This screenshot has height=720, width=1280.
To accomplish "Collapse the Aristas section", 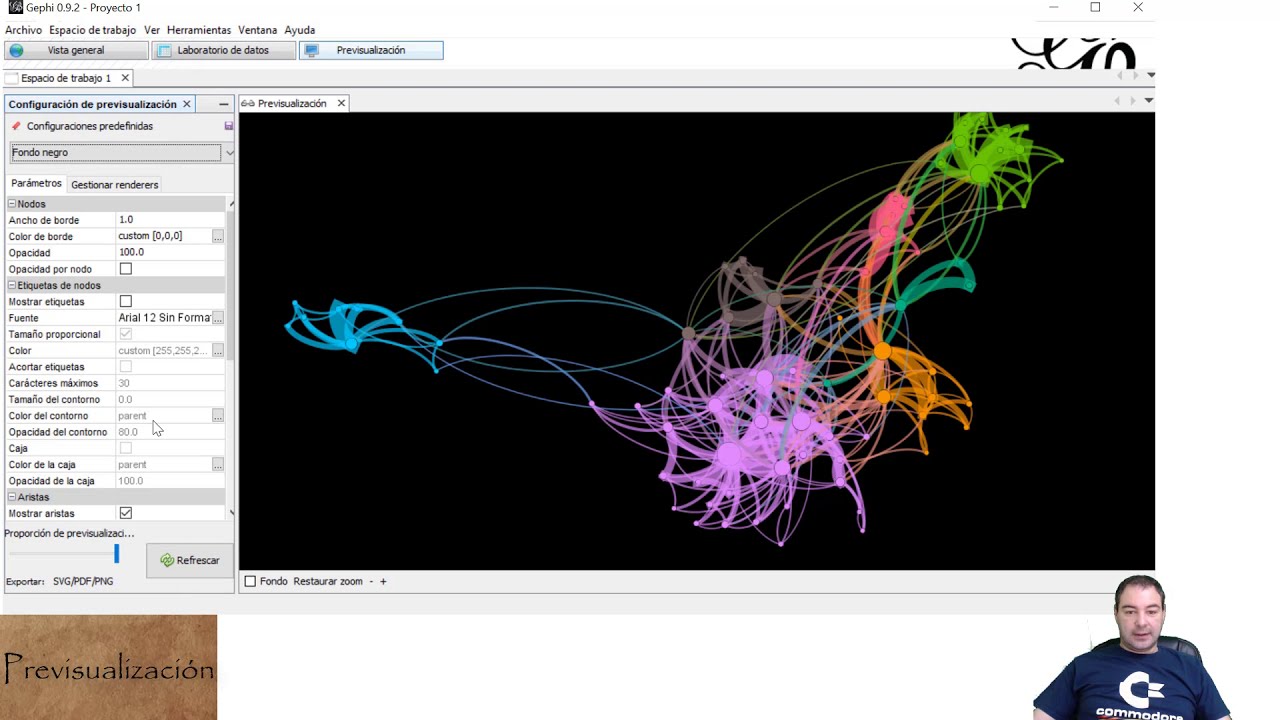I will [12, 497].
